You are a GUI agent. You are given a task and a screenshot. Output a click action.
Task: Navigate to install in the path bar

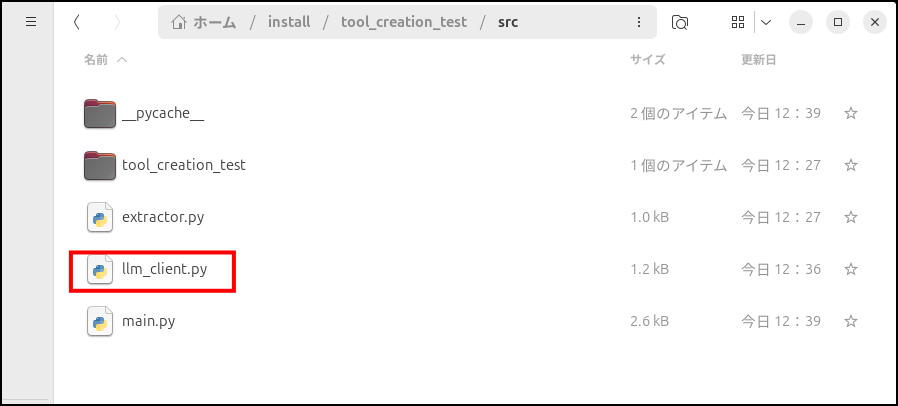point(289,22)
